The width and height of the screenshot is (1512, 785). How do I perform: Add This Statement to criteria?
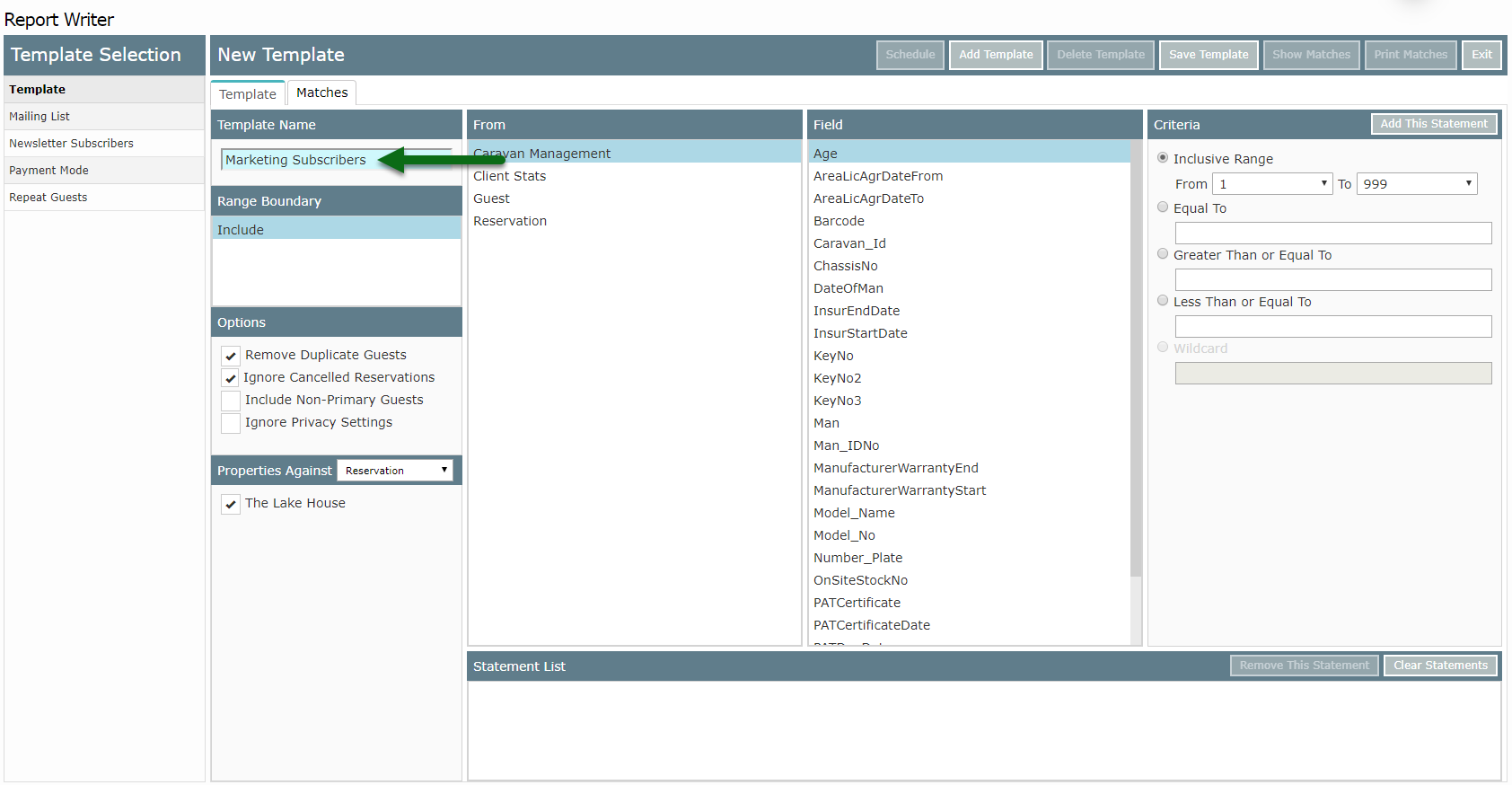tap(1434, 124)
